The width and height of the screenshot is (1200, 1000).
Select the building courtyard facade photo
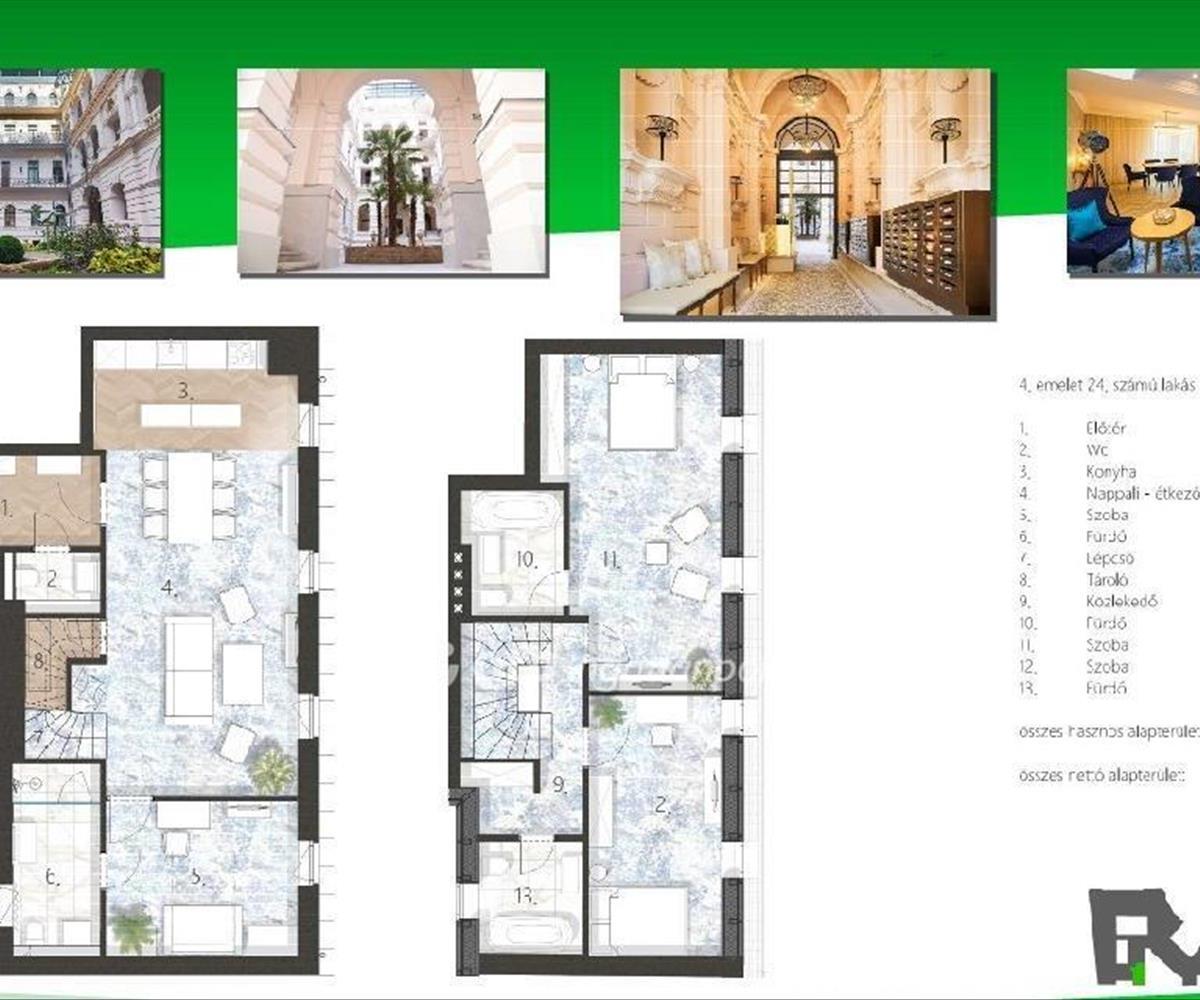point(80,171)
